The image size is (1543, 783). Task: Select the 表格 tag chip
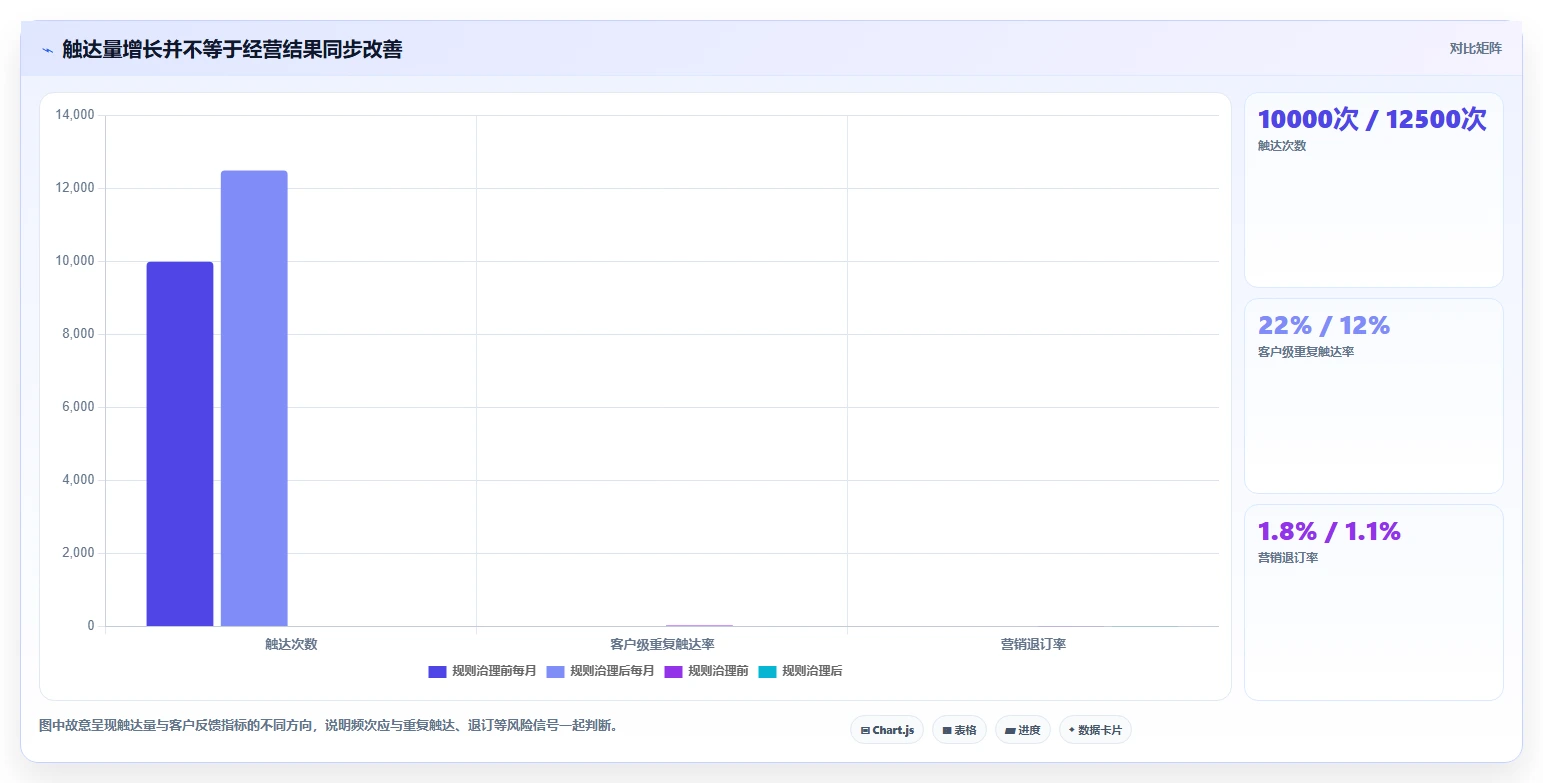click(959, 730)
